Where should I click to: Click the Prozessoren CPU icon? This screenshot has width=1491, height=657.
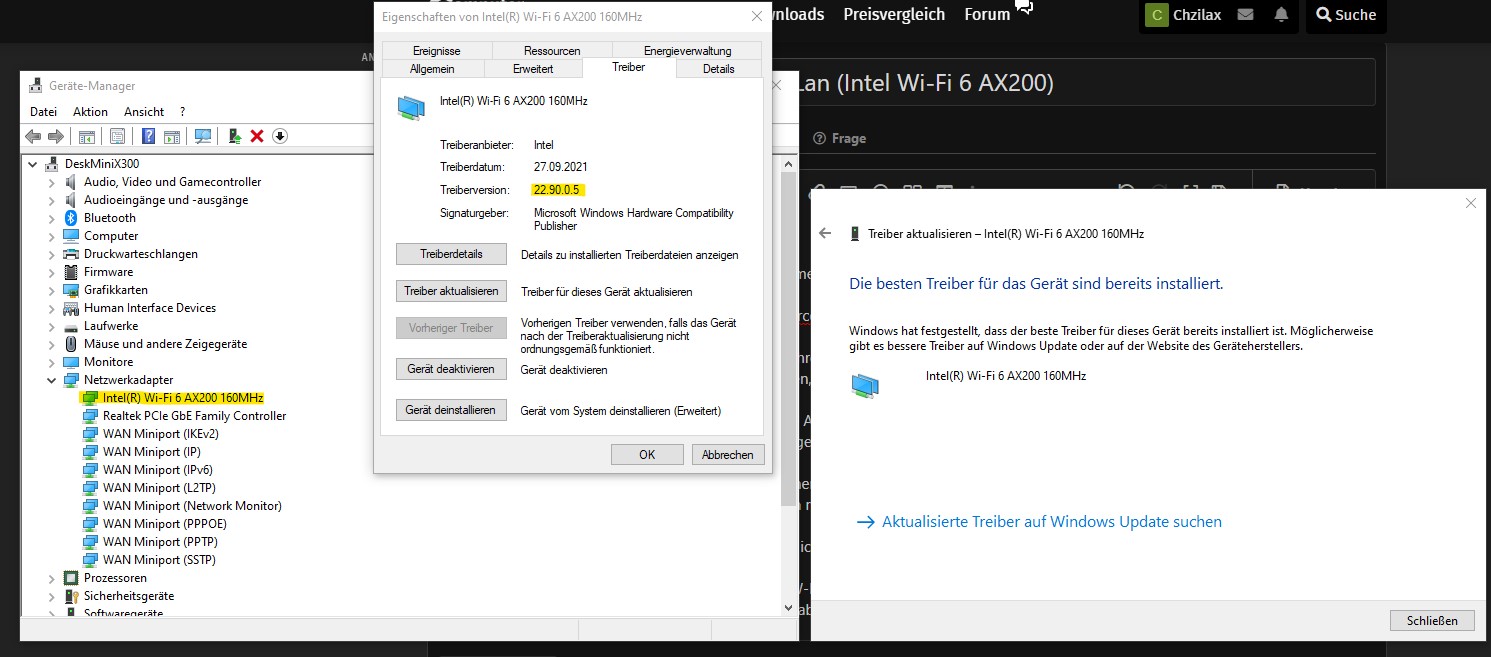(71, 578)
